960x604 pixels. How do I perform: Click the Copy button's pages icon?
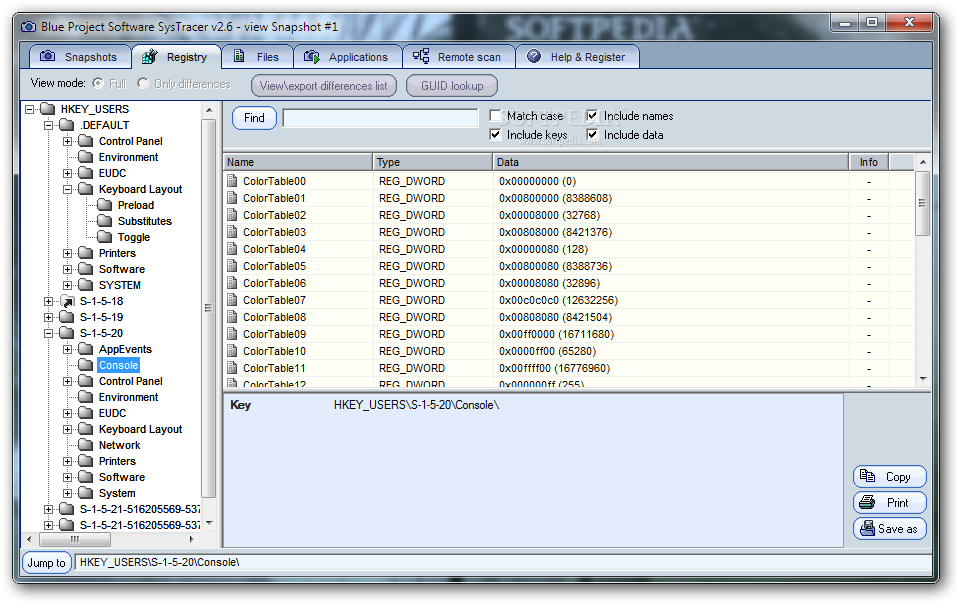pos(868,475)
